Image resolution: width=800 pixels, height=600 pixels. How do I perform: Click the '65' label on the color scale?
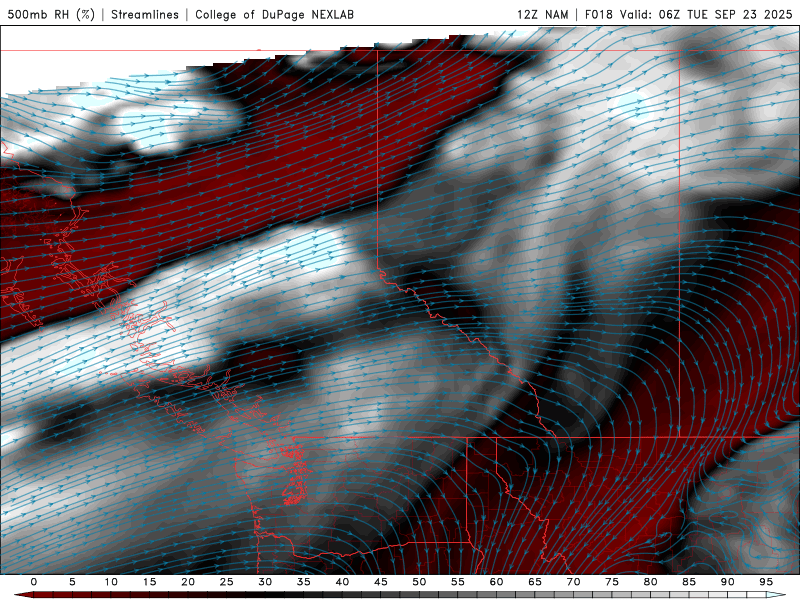[535, 582]
